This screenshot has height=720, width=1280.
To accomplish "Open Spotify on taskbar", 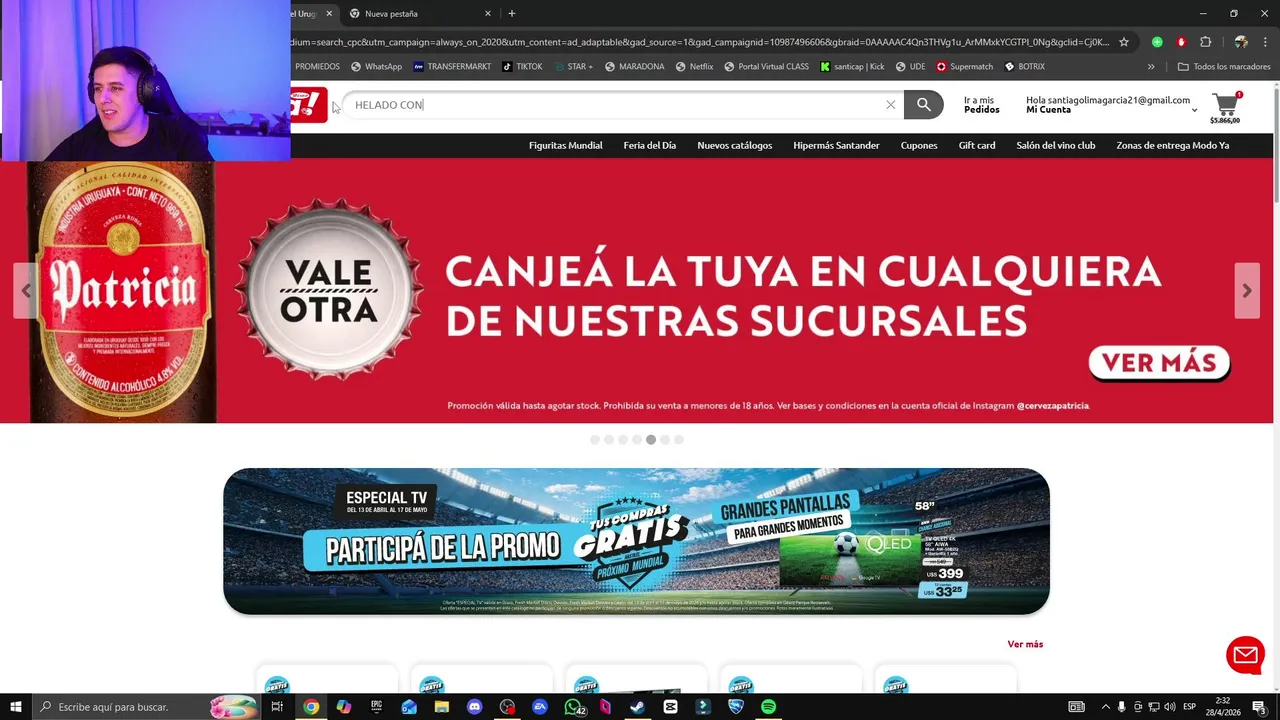I will tap(768, 707).
